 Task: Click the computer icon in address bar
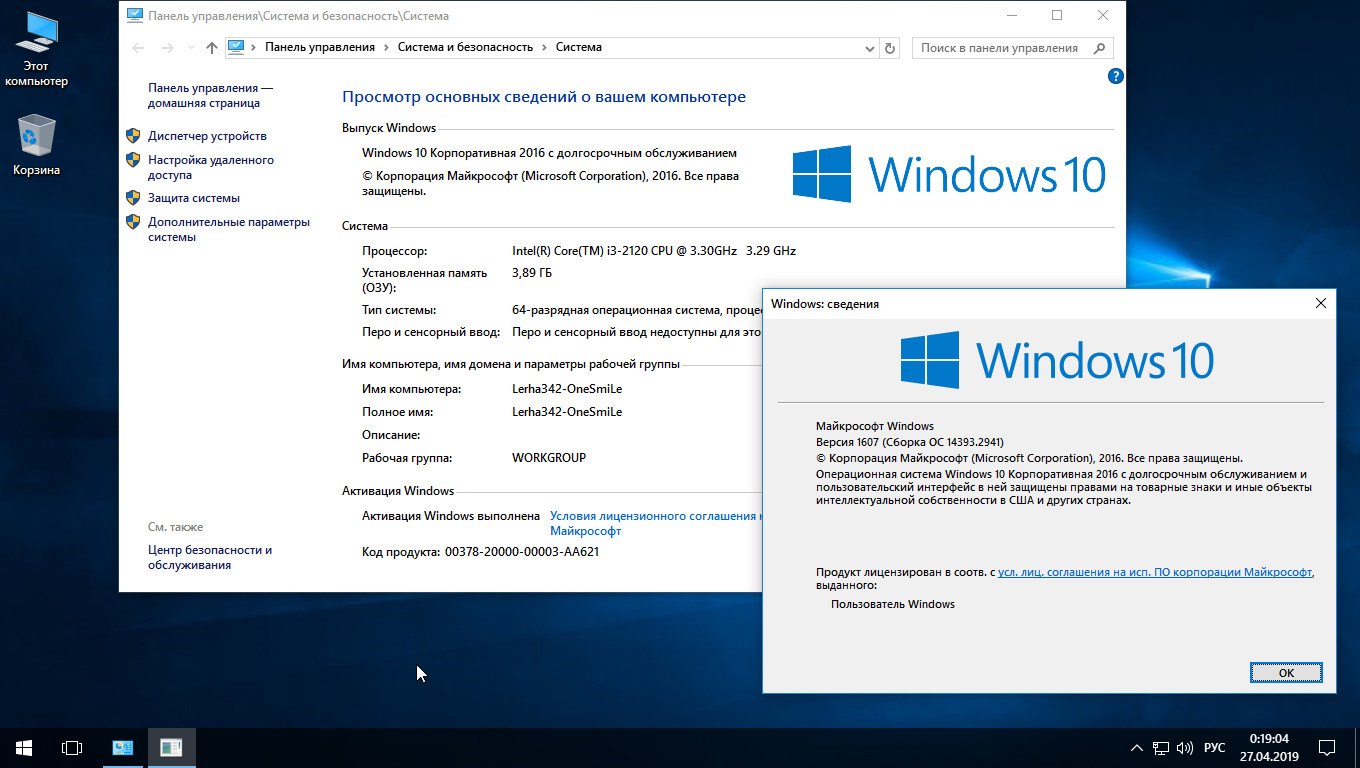click(x=236, y=47)
